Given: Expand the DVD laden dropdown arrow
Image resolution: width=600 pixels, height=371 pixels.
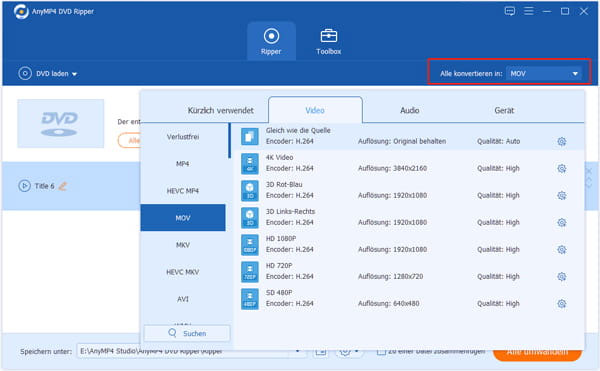Looking at the screenshot, I should coord(75,74).
